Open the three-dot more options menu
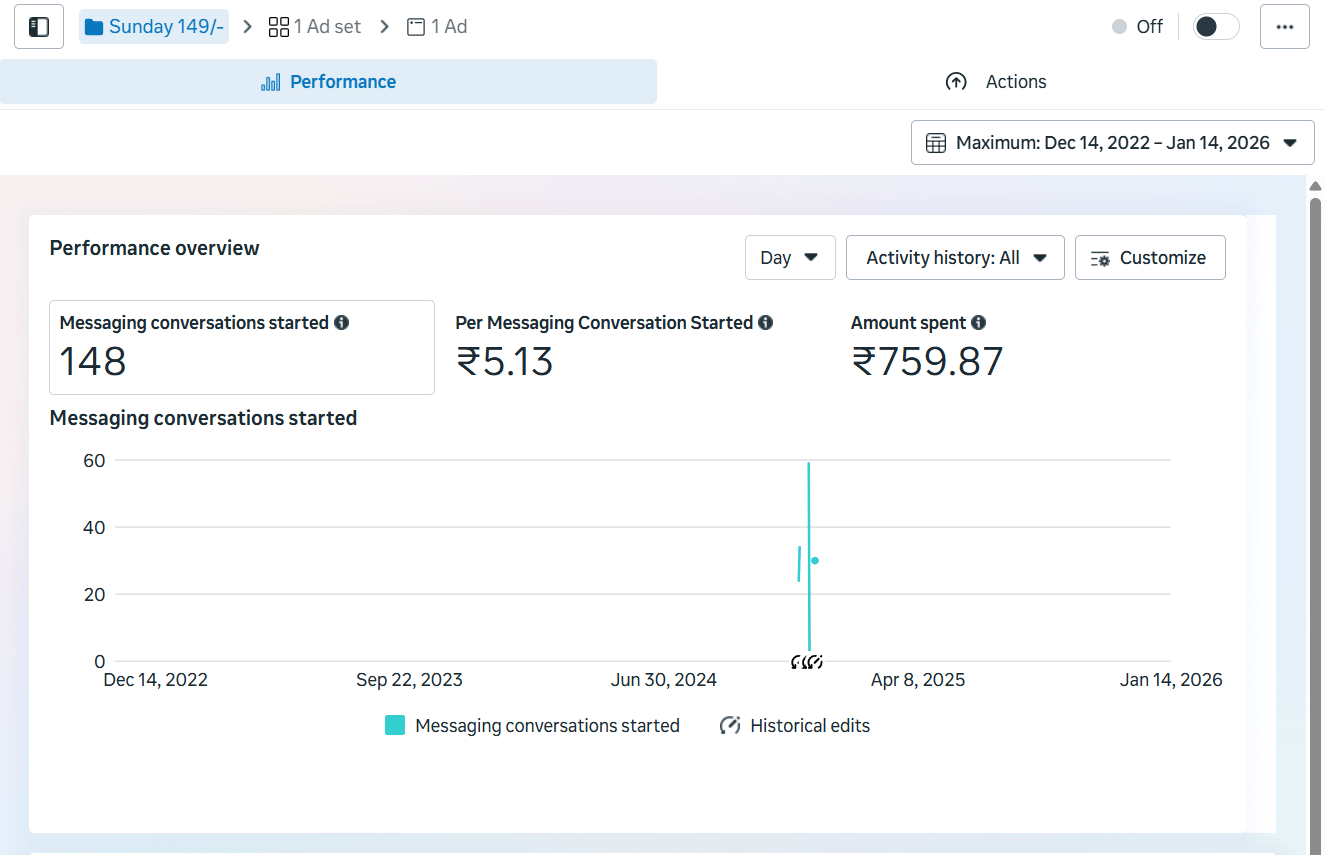The width and height of the screenshot is (1326, 855). (1284, 27)
